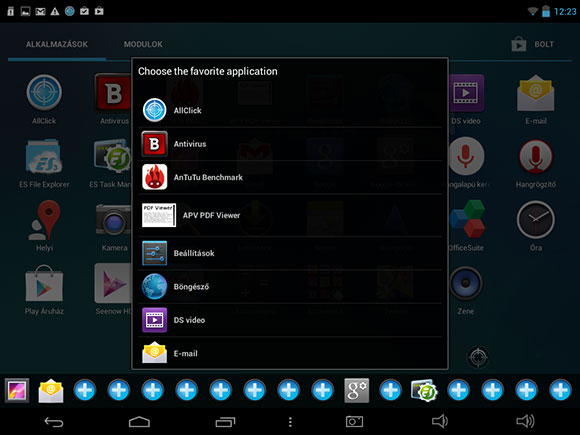This screenshot has height=435, width=580.
Task: Open DS video from the app drawer grid
Action: tap(466, 99)
